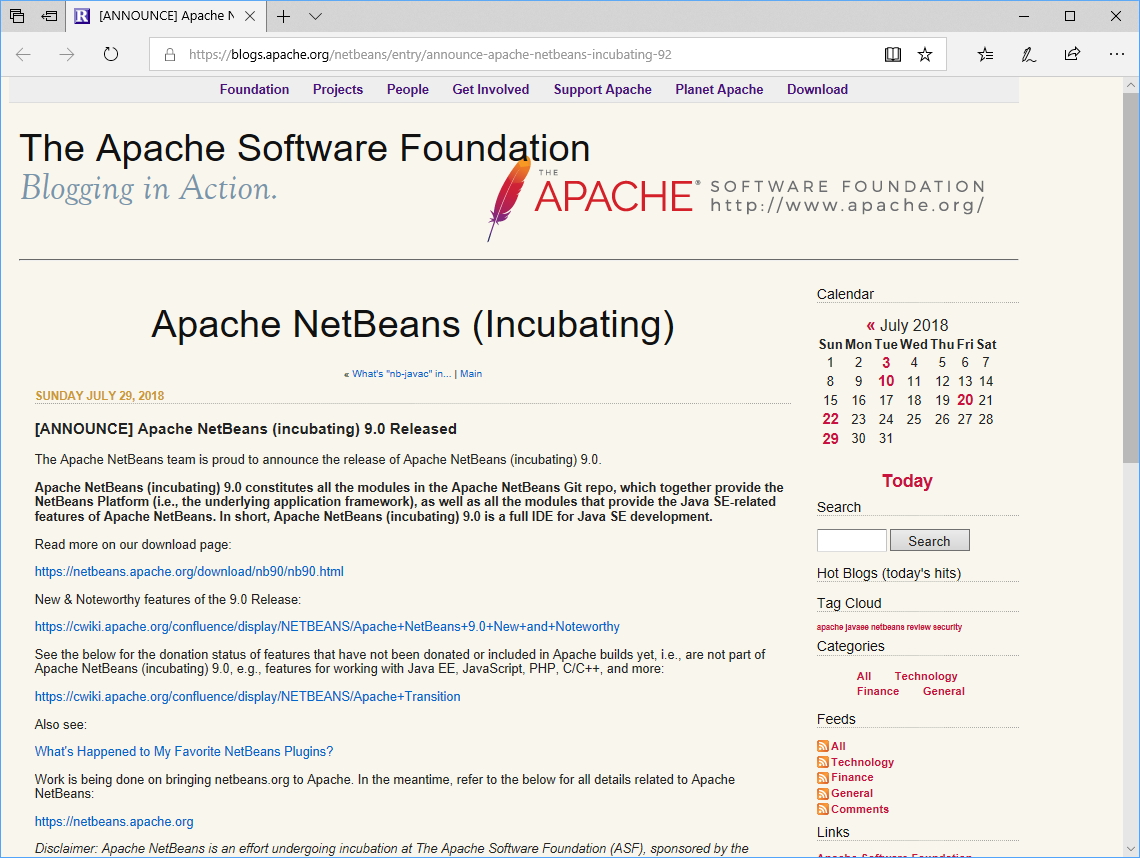
Task: Click inside the blog search input field
Action: 851,539
